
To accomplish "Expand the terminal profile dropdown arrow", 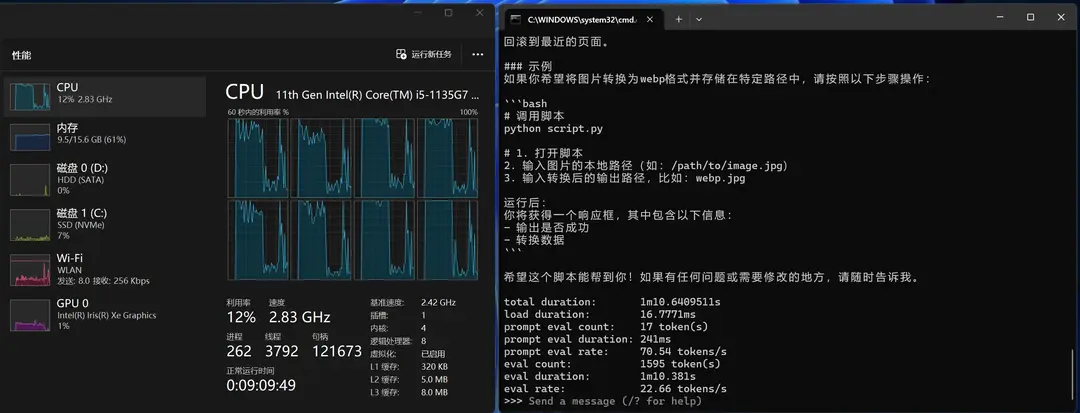I will click(x=698, y=19).
